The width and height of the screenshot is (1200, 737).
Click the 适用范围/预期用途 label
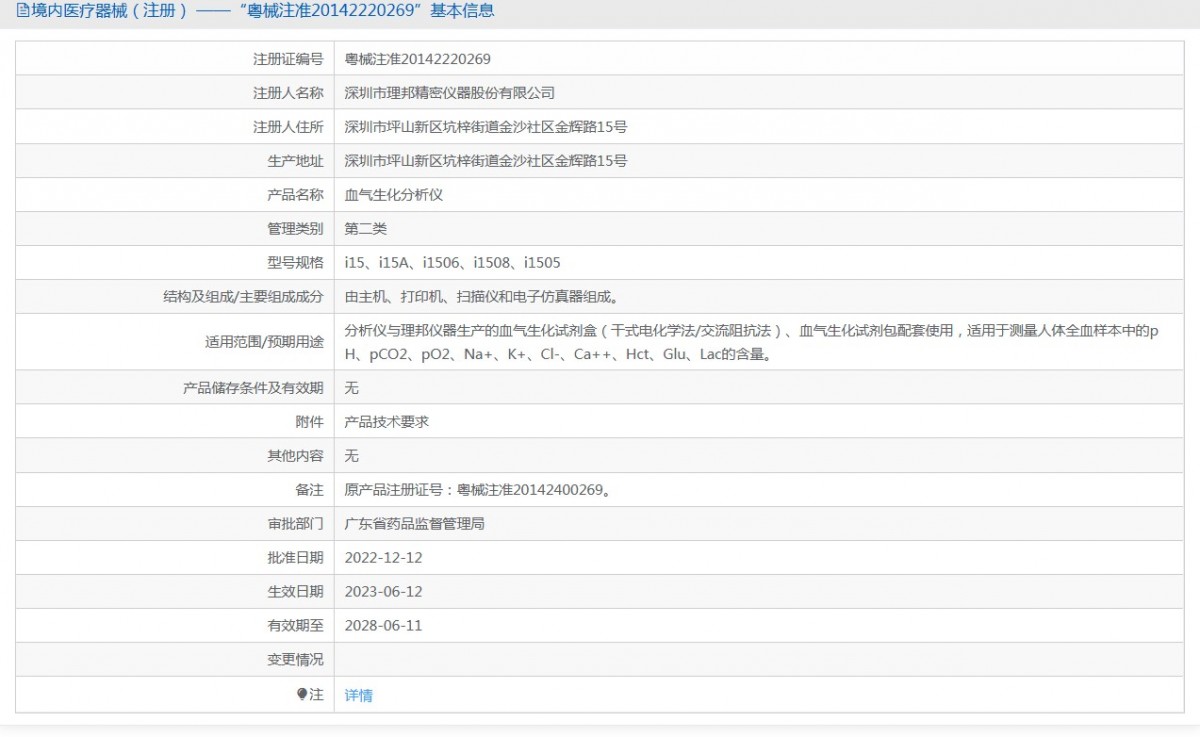[x=264, y=342]
